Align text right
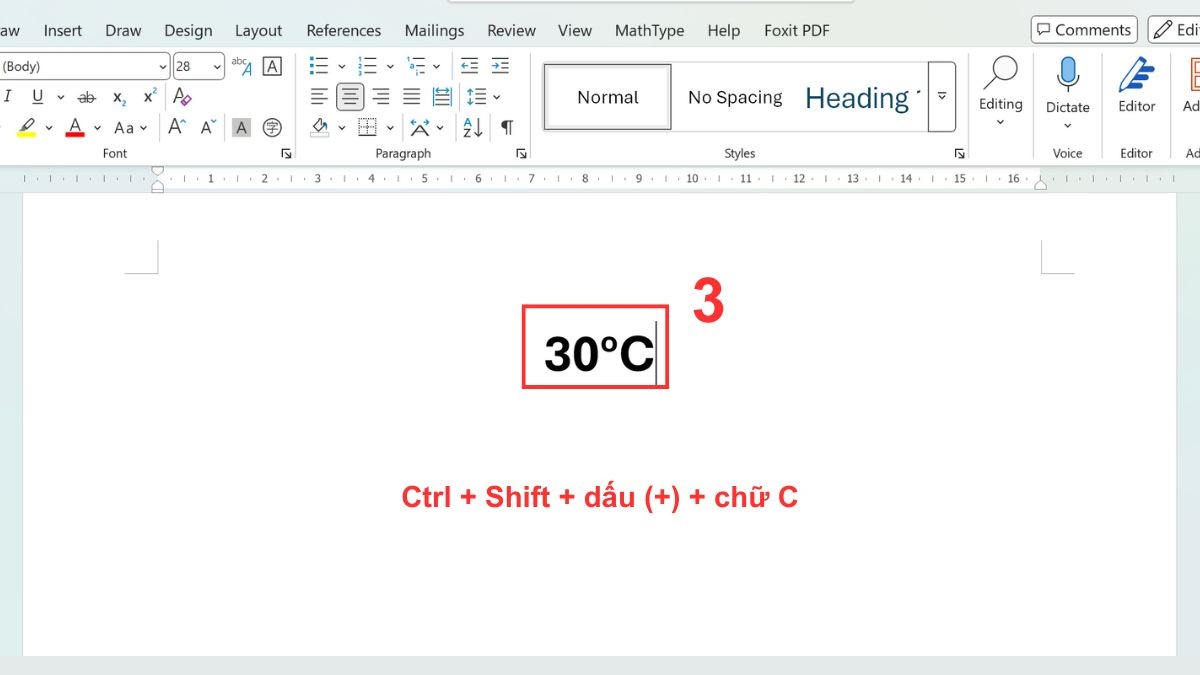The image size is (1200, 675). click(381, 97)
